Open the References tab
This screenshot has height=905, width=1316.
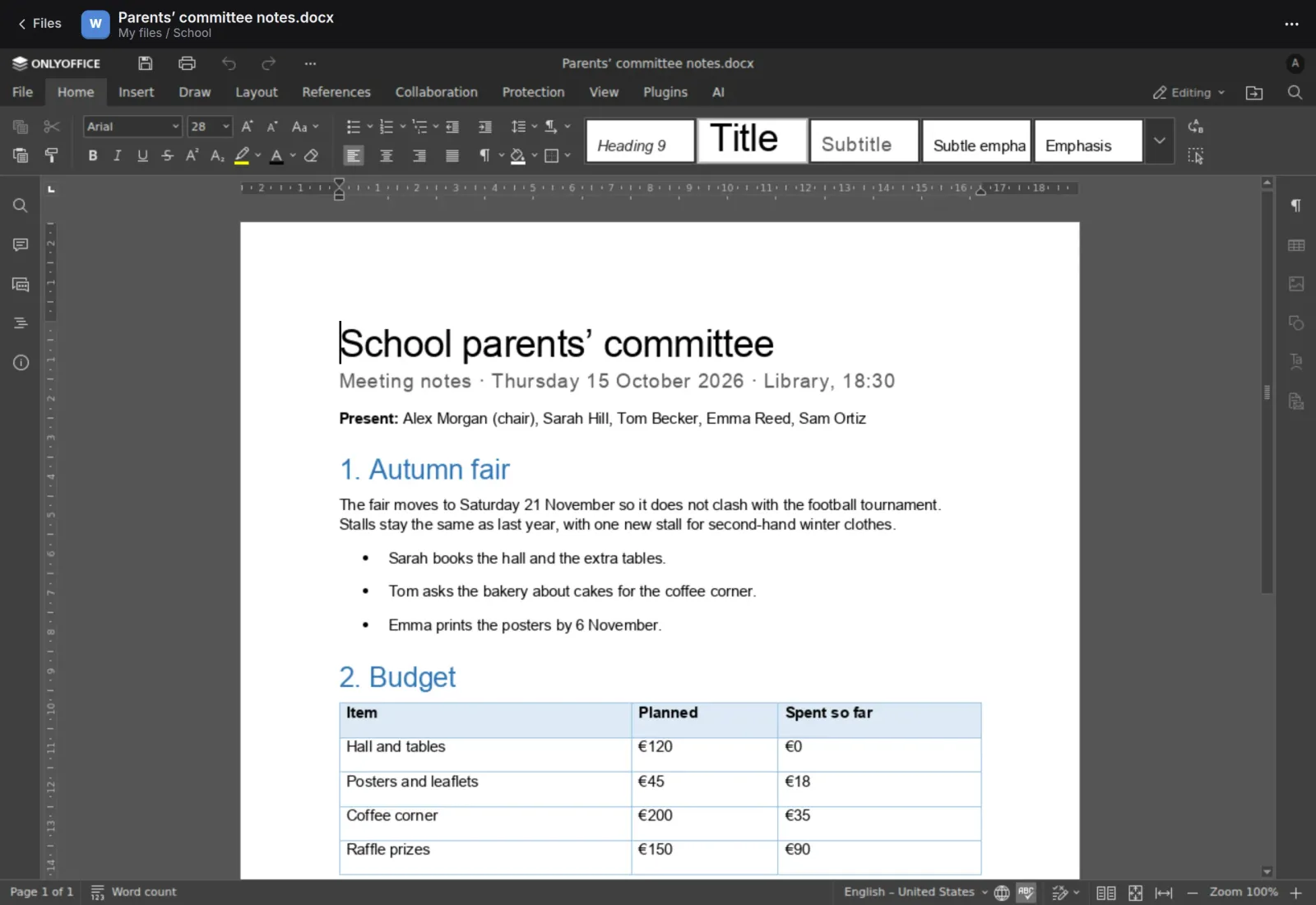click(x=336, y=92)
